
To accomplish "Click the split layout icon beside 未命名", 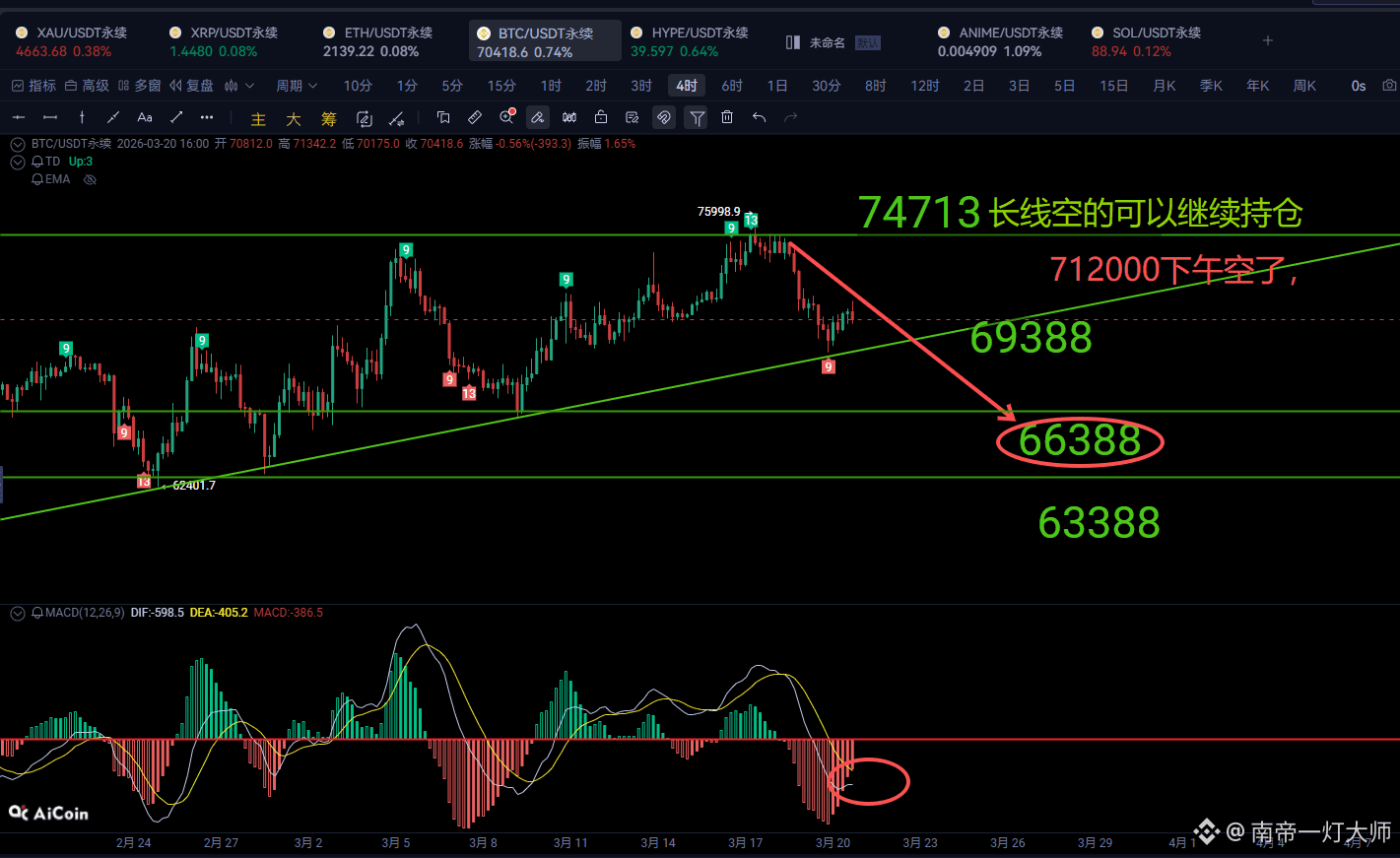I will [x=793, y=42].
